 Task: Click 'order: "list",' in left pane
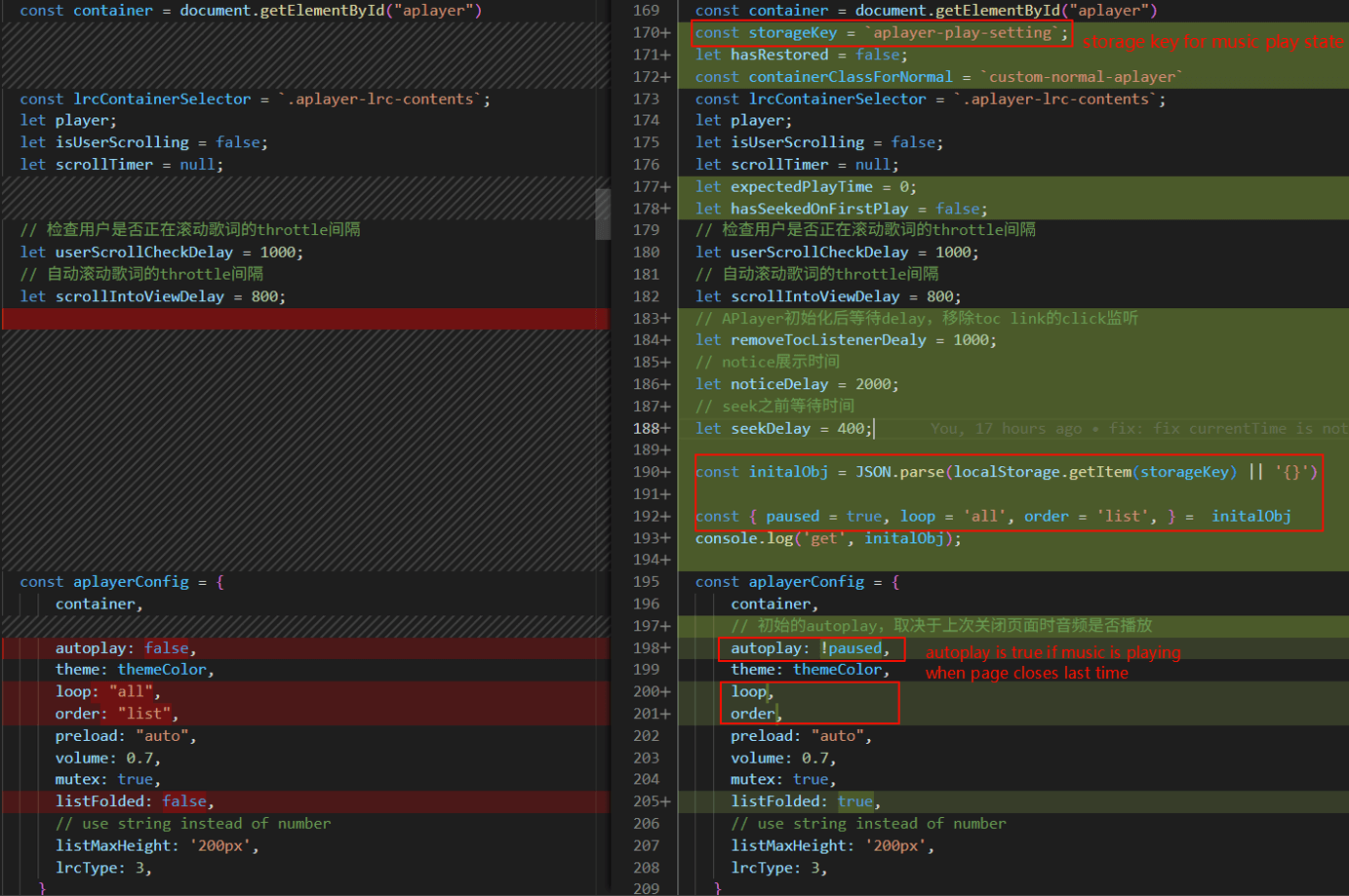coord(117,714)
